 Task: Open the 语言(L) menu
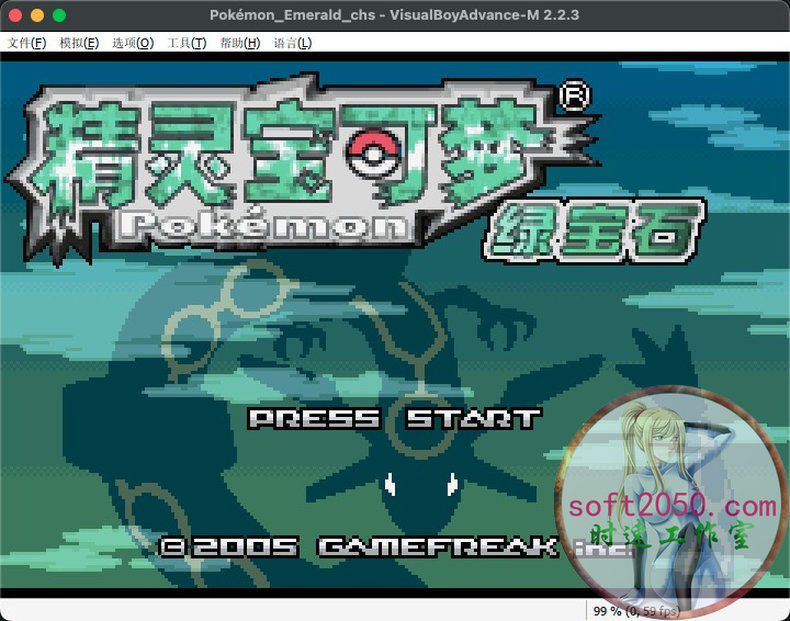tap(292, 43)
